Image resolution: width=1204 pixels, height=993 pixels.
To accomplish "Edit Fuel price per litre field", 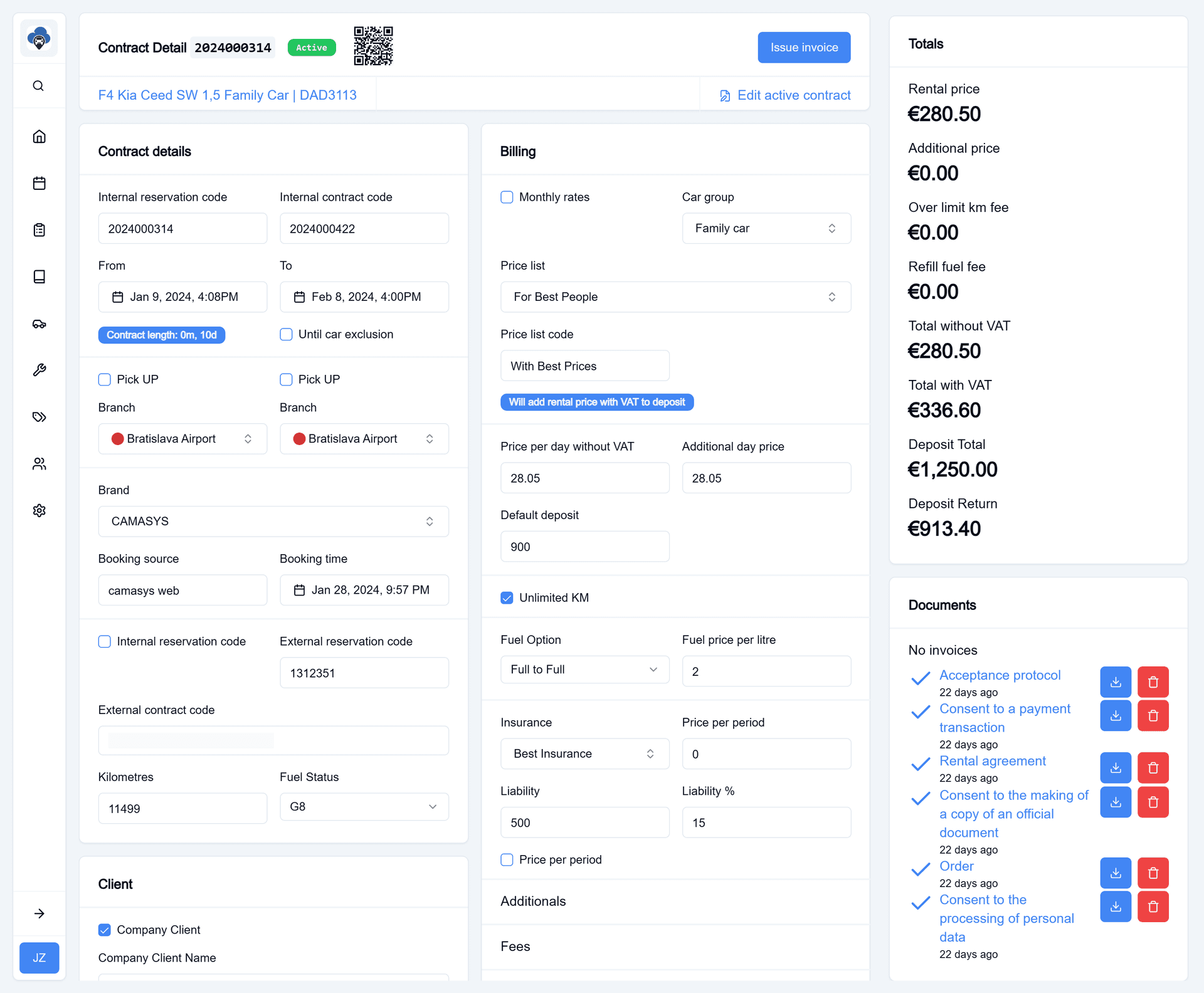I will click(766, 671).
